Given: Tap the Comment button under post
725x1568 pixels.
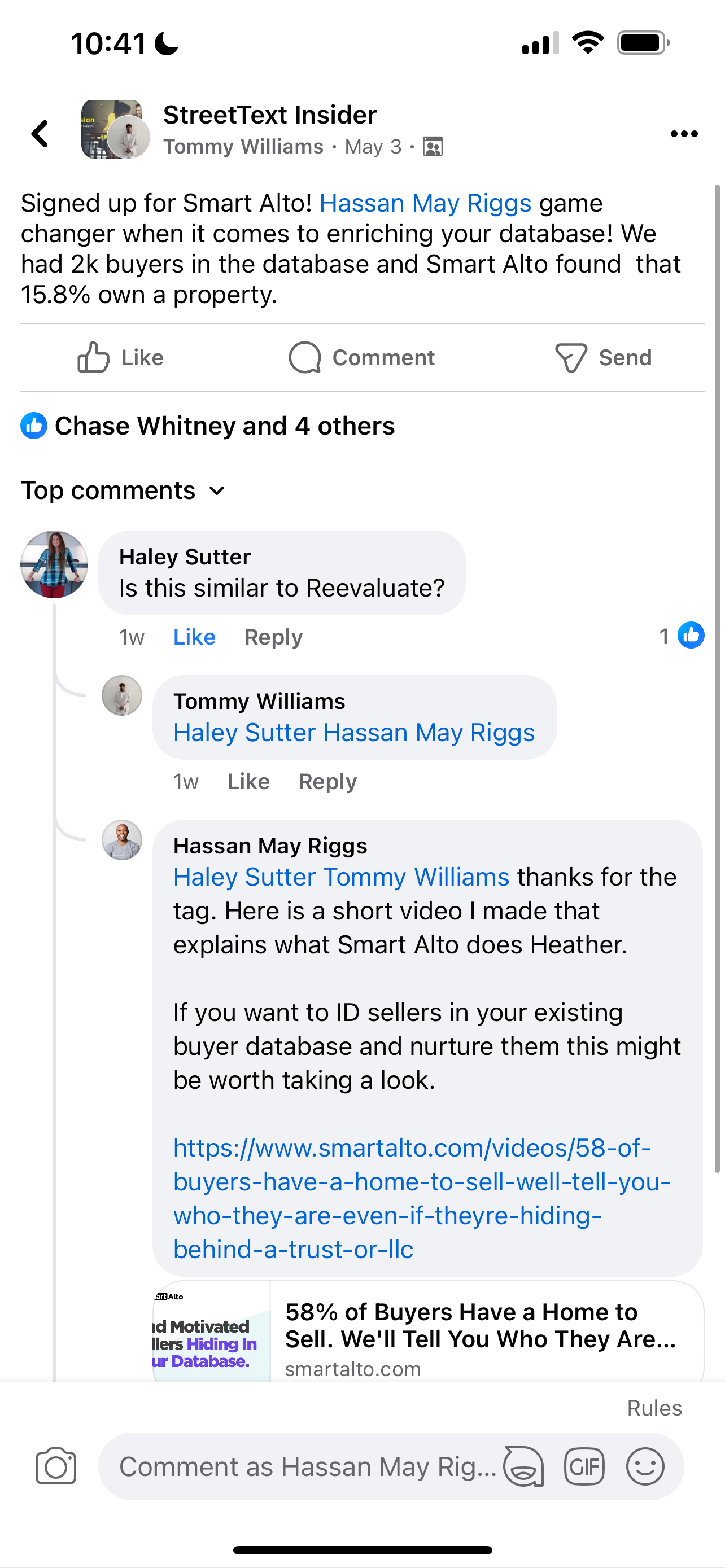Looking at the screenshot, I should coord(361,357).
